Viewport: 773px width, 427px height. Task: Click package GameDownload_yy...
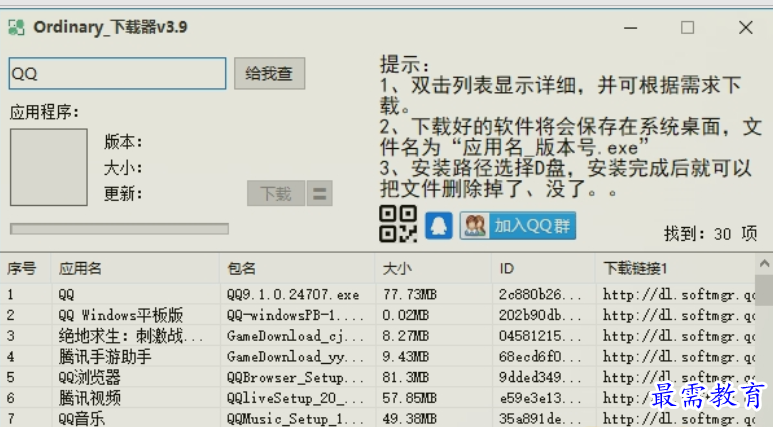coord(295,357)
